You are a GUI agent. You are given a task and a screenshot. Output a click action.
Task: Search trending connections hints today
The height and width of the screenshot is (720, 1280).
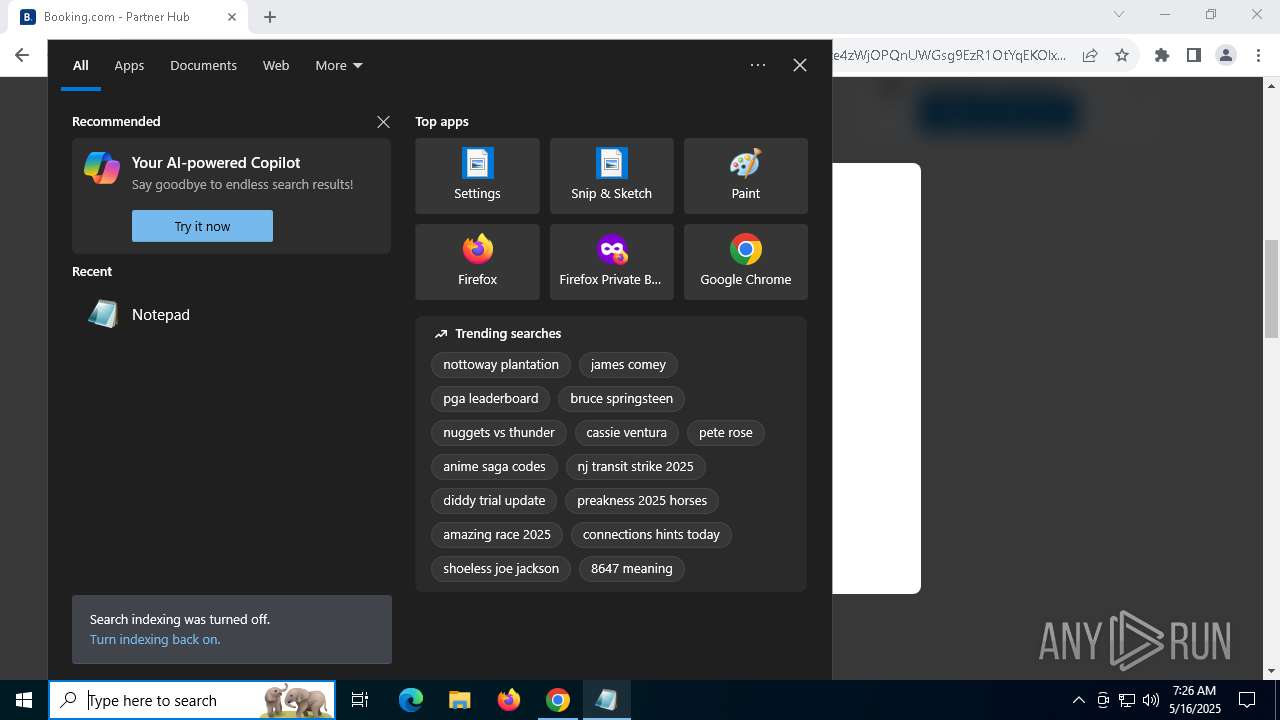pyautogui.click(x=651, y=535)
